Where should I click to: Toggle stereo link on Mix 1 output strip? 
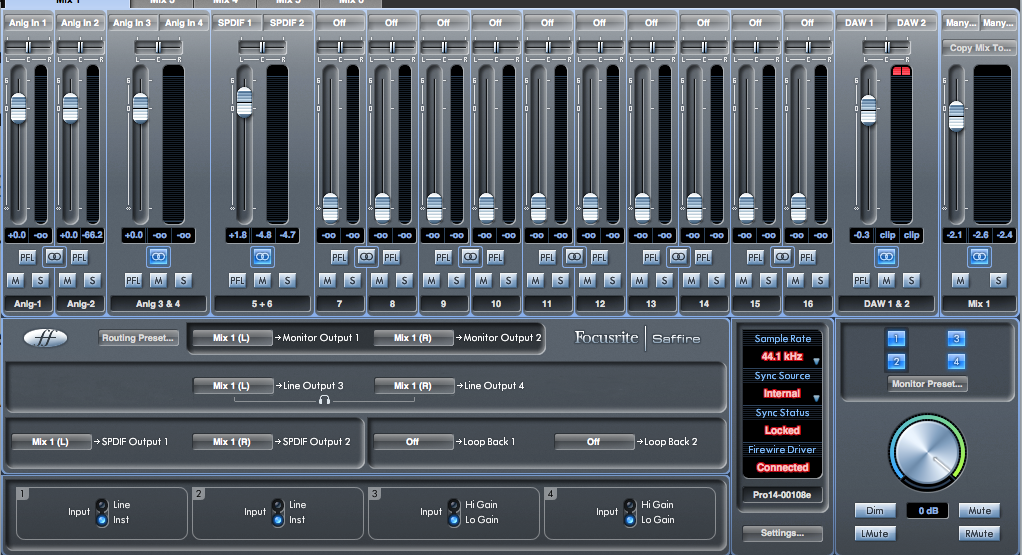[x=980, y=257]
